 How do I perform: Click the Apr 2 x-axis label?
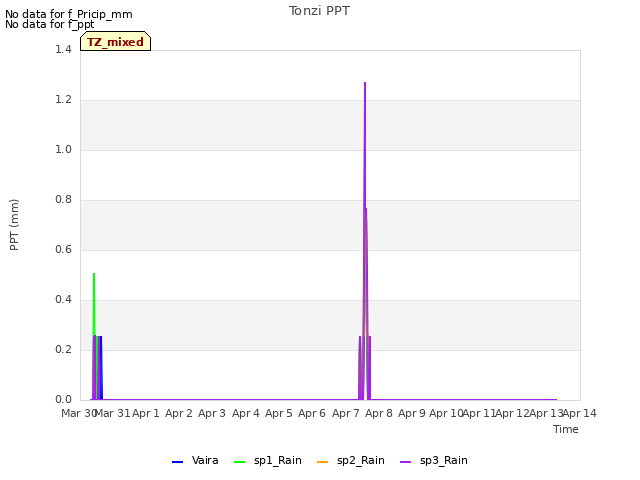click(179, 413)
